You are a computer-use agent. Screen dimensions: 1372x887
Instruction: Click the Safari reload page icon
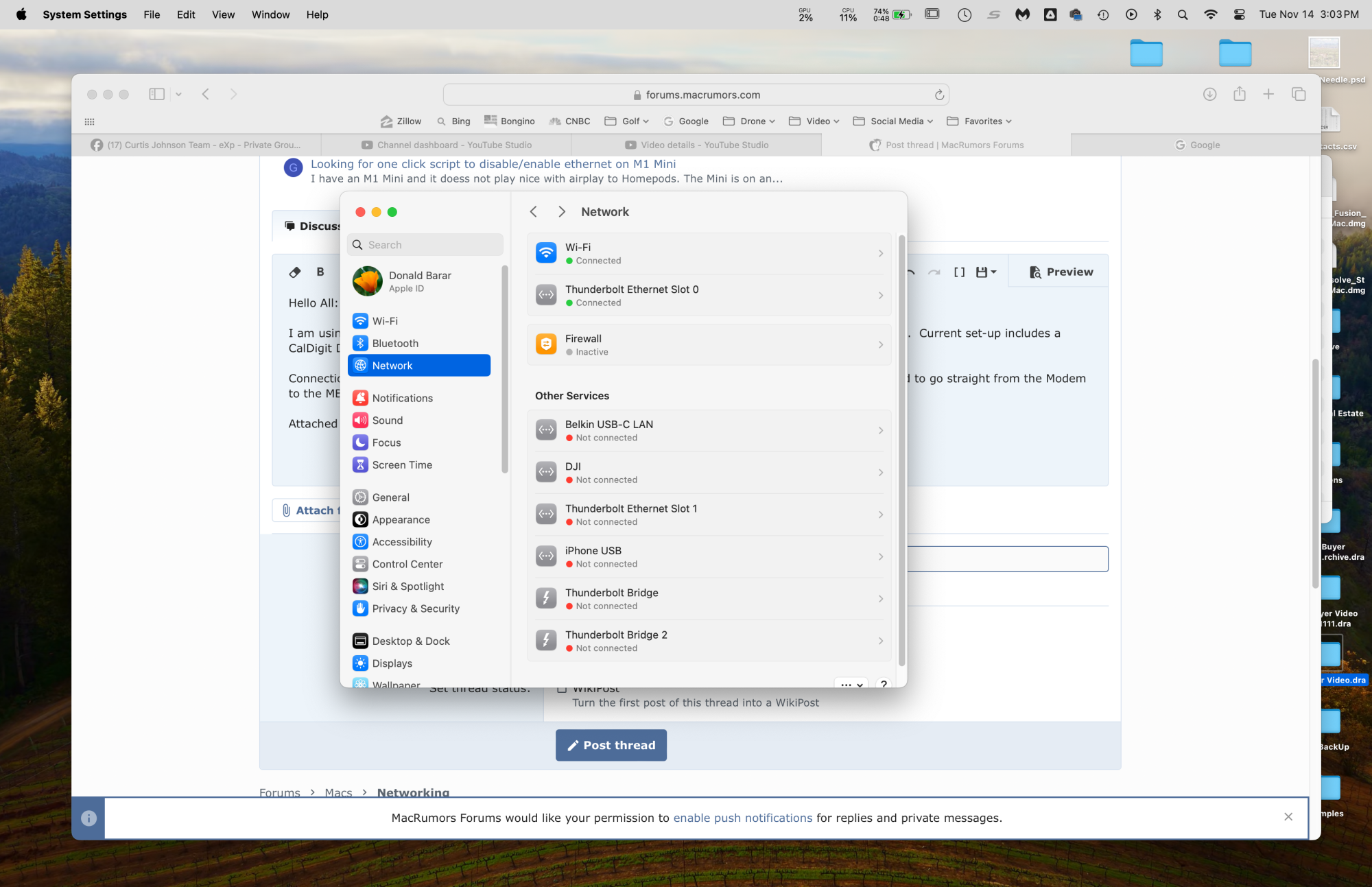click(x=939, y=95)
